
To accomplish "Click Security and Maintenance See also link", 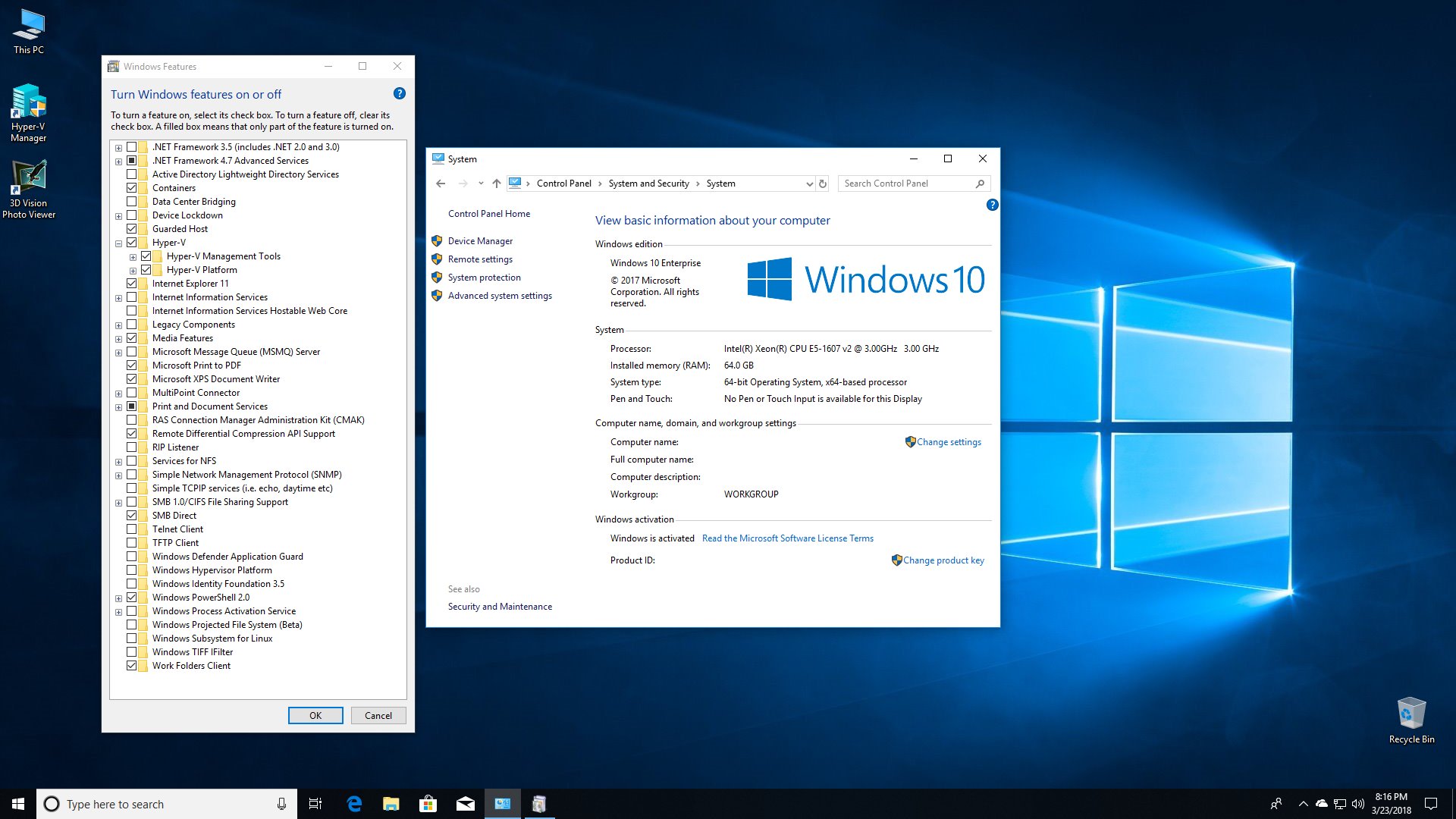I will click(499, 606).
